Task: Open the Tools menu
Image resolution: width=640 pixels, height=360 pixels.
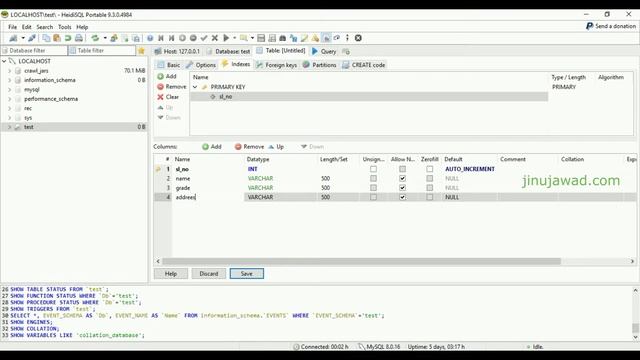Action: 64,27
